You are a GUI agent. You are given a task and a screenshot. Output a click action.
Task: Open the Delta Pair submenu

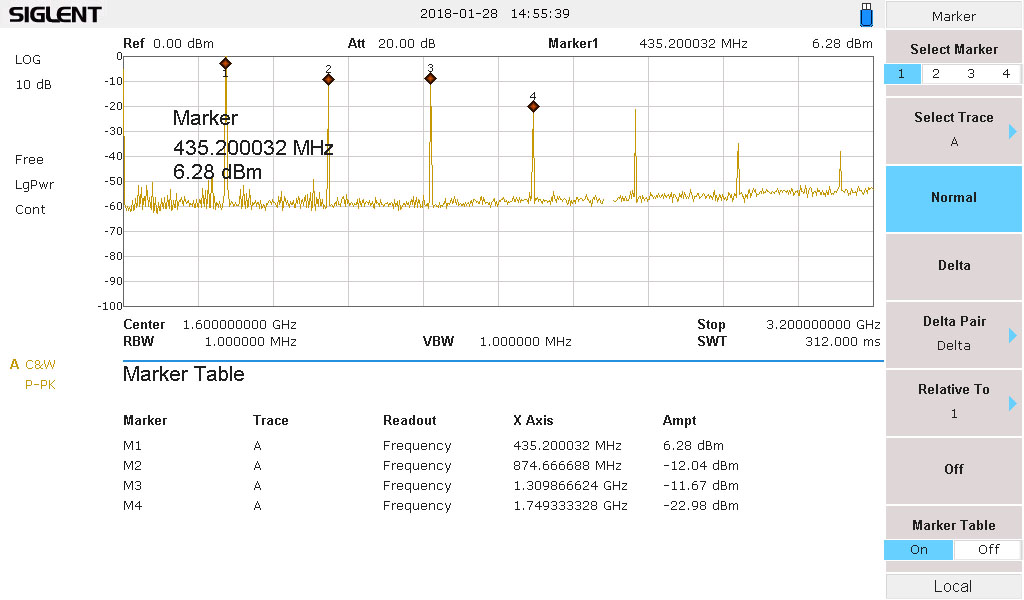pyautogui.click(x=953, y=334)
